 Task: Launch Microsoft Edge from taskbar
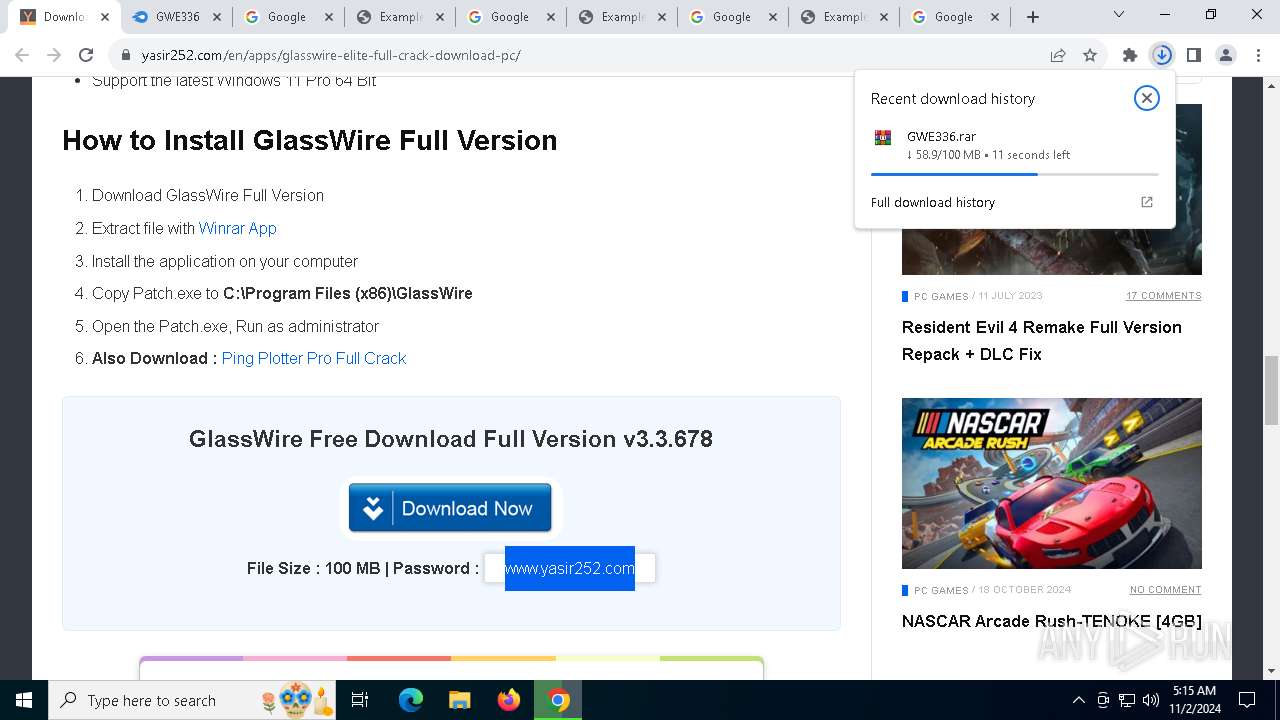pyautogui.click(x=411, y=700)
